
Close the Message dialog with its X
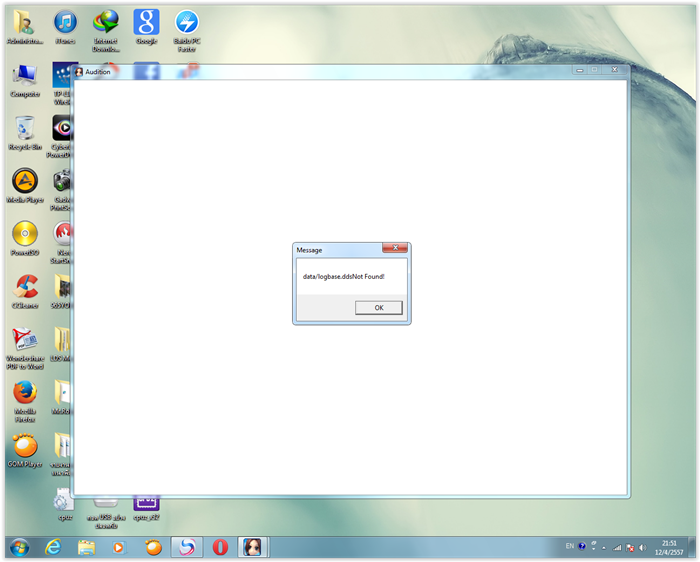coord(395,248)
